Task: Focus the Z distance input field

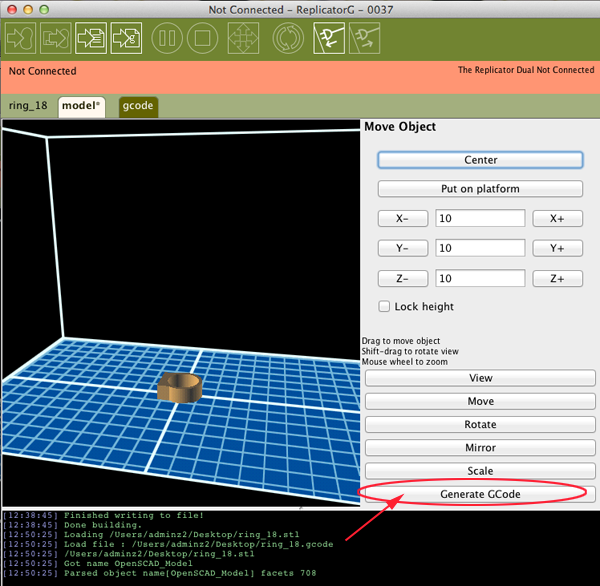Action: pyautogui.click(x=480, y=278)
